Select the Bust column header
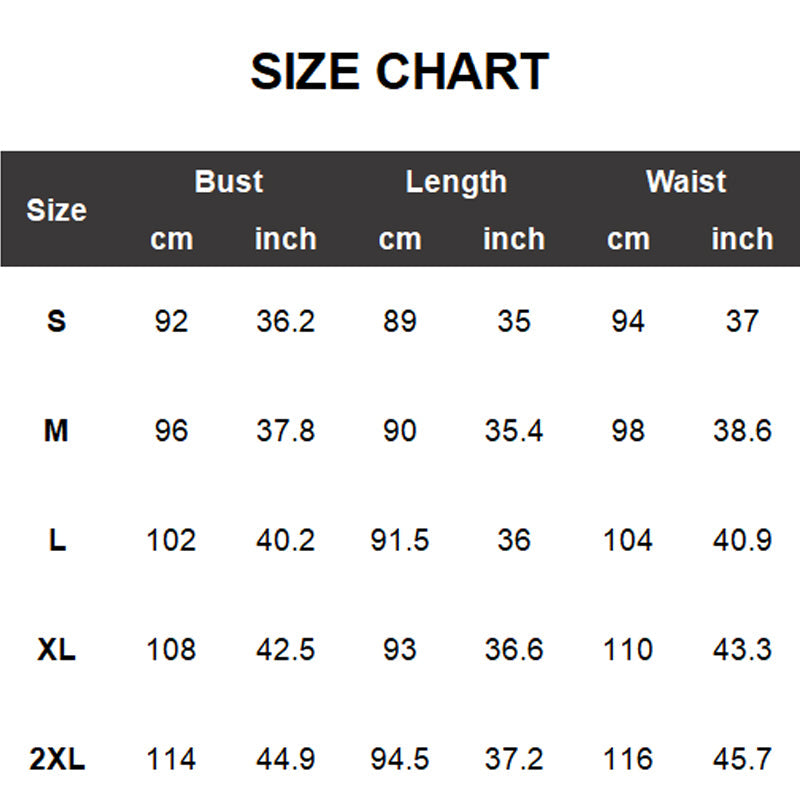800x800 pixels. pos(228,182)
